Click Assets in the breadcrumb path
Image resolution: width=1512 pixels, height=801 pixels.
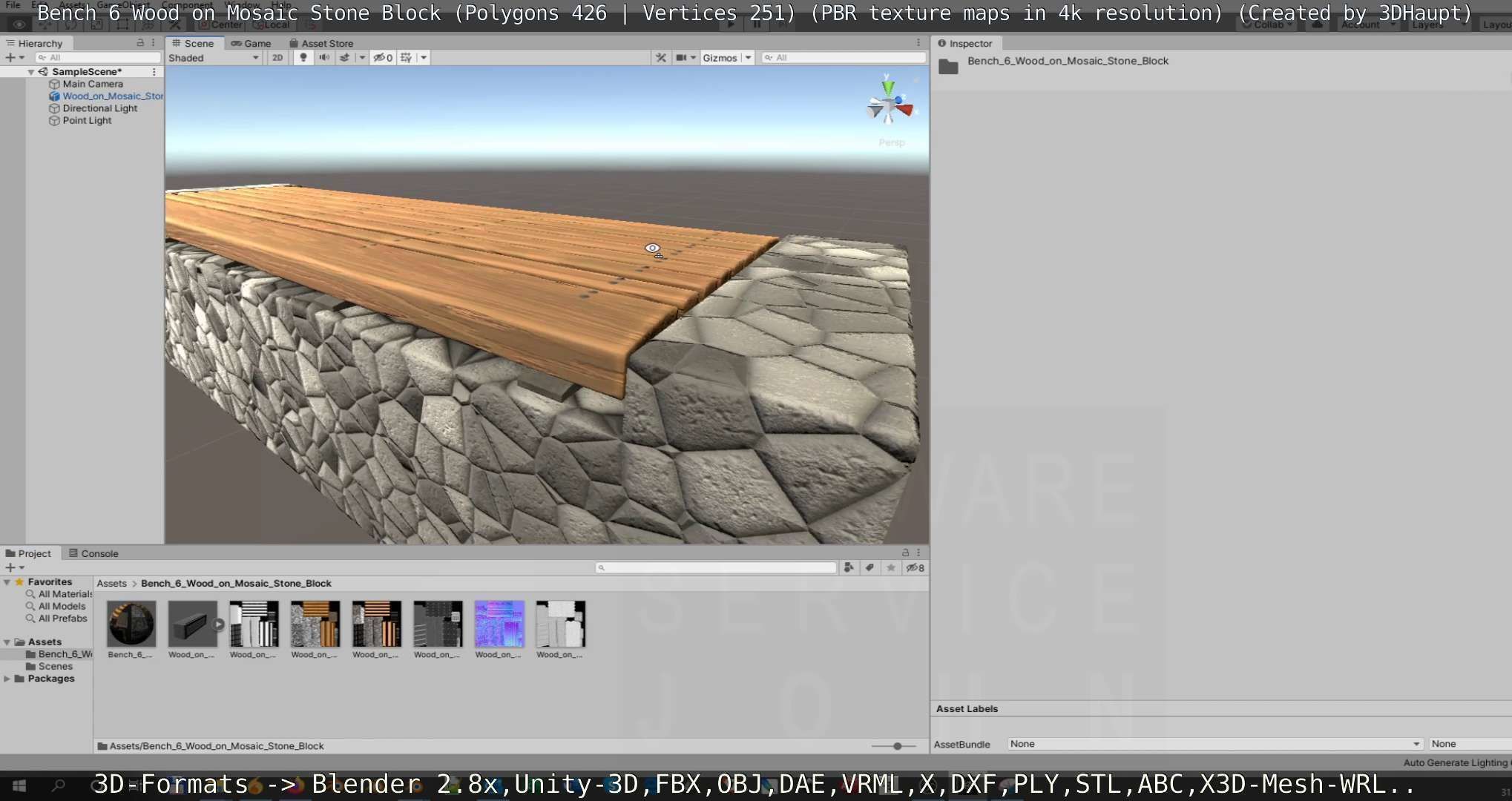pos(111,584)
